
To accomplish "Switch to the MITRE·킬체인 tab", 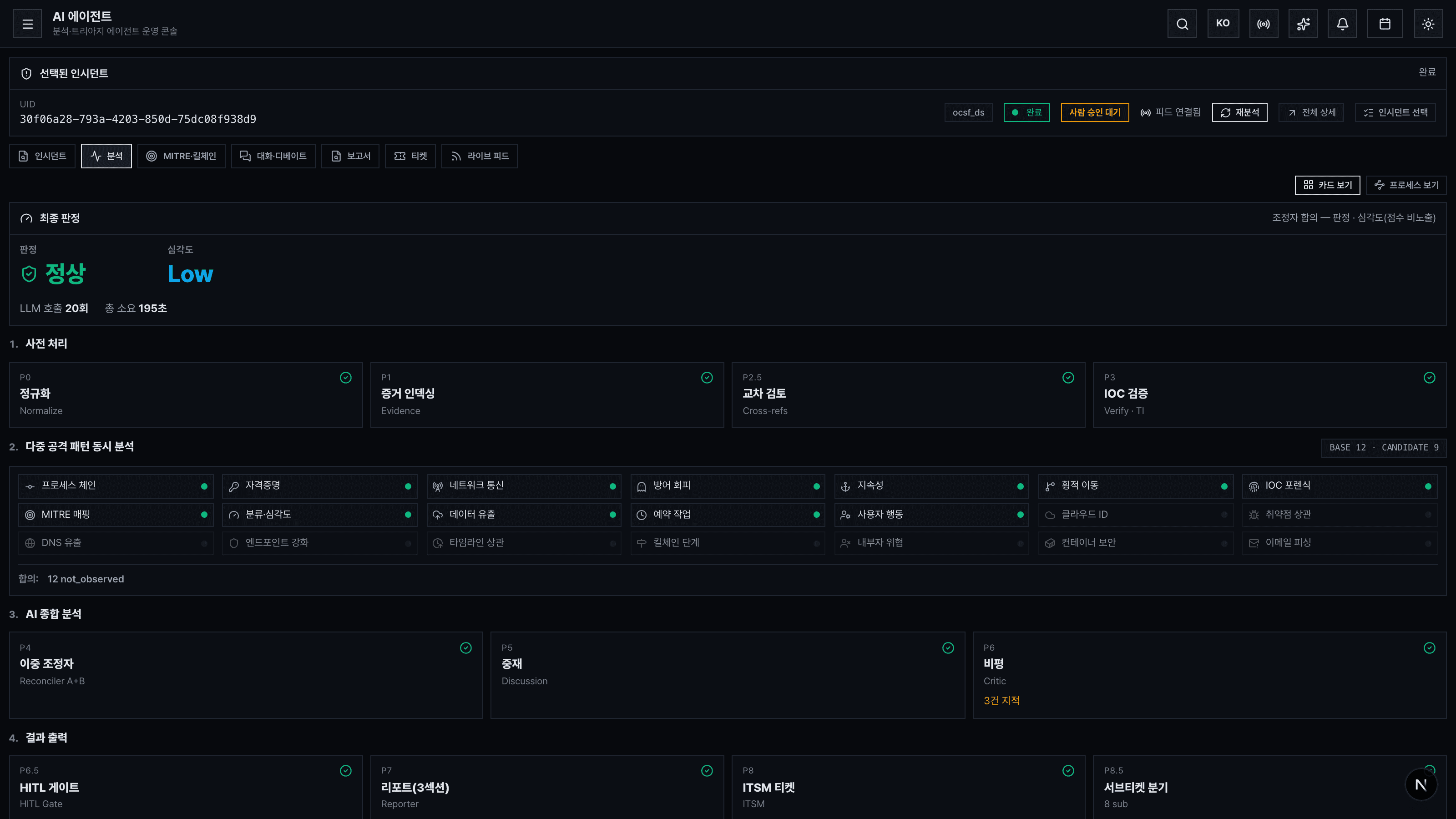I will pos(182,156).
